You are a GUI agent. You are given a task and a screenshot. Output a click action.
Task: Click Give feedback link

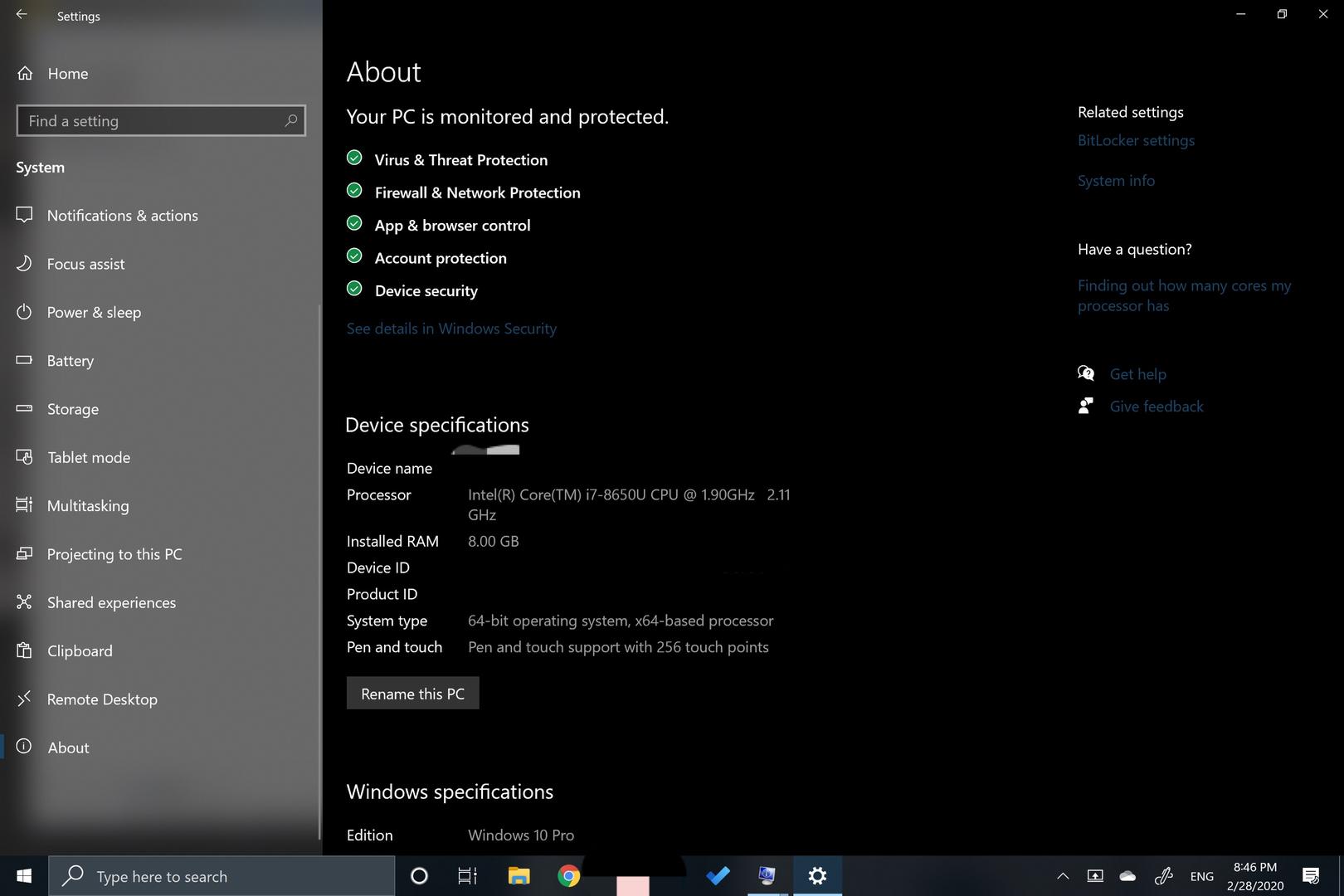point(1157,407)
